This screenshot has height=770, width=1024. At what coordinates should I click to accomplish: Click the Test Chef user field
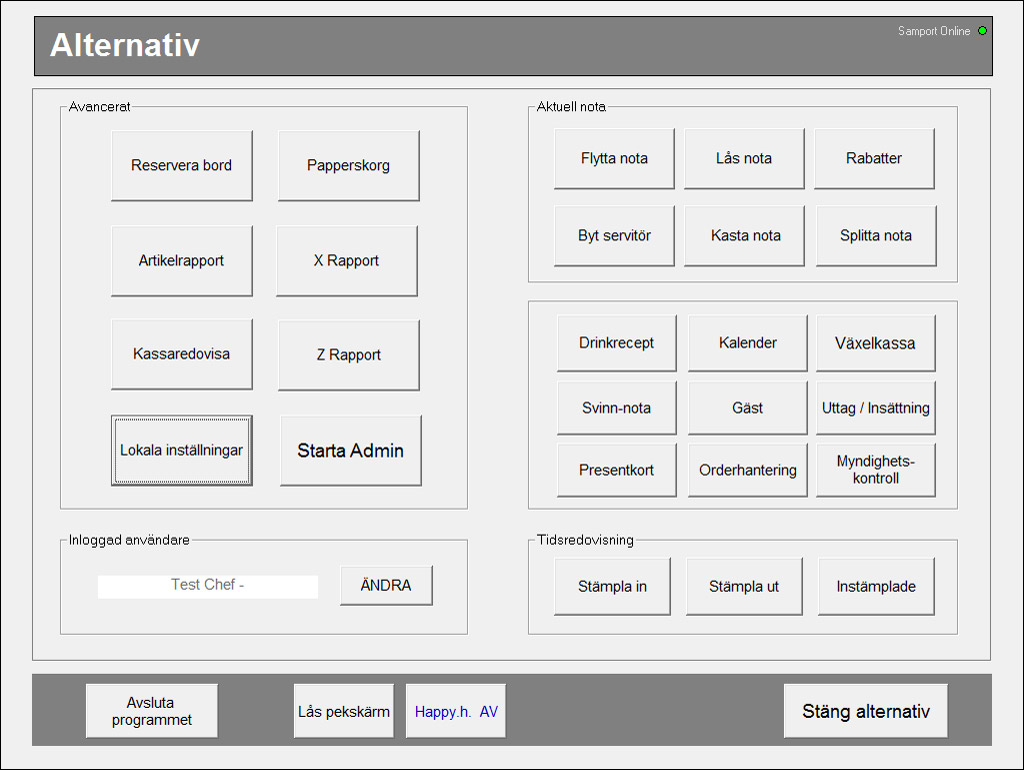pos(208,586)
